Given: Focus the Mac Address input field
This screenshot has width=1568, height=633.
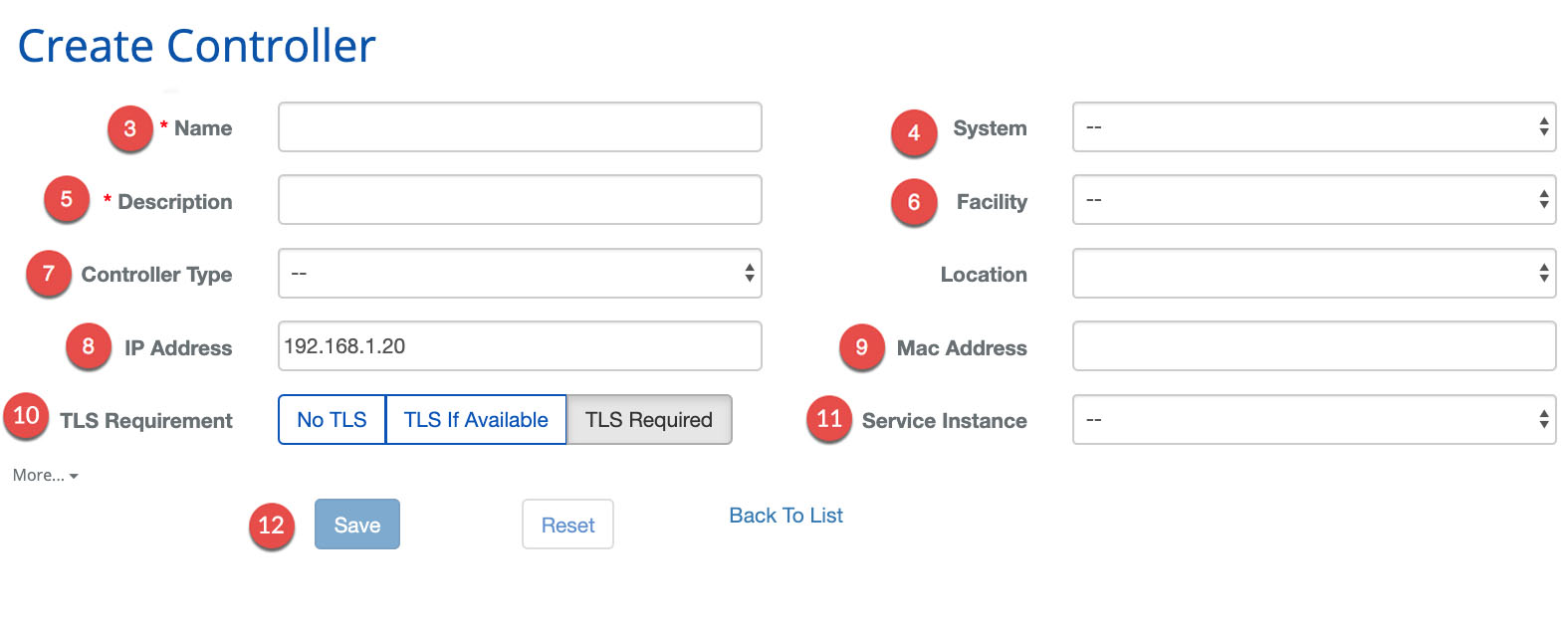Looking at the screenshot, I should pos(1313,346).
